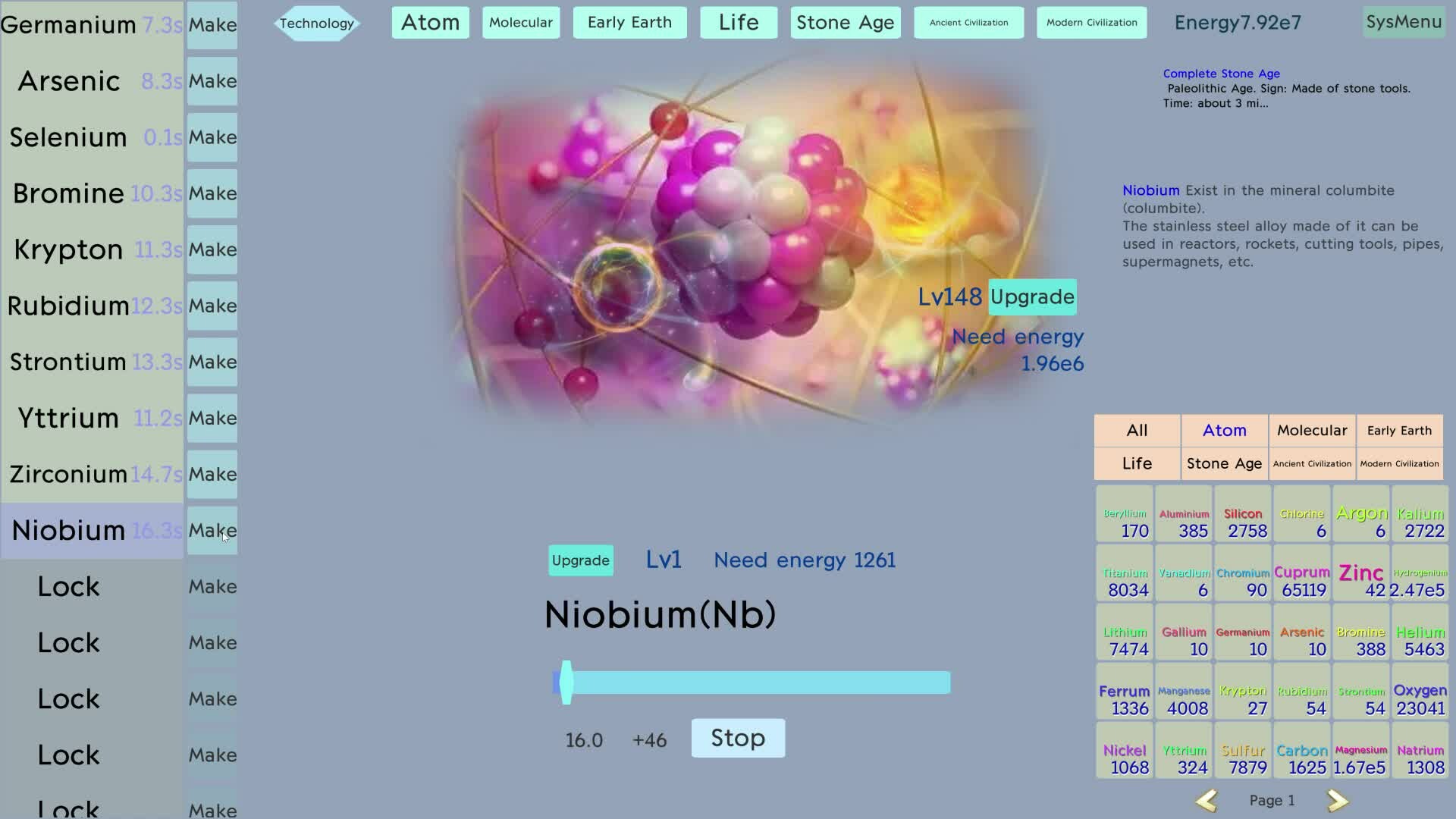Upgrade the Lv148 atom technology
The height and width of the screenshot is (819, 1456).
(x=1032, y=297)
